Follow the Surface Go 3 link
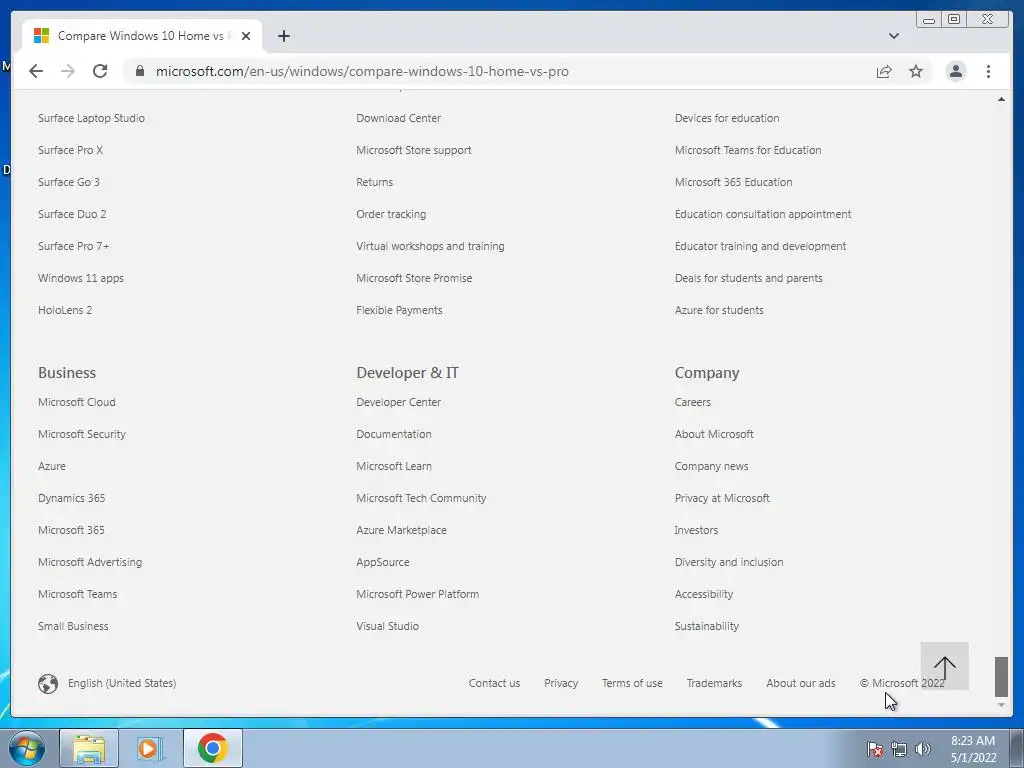Screen dimensions: 1024x768 [69, 182]
